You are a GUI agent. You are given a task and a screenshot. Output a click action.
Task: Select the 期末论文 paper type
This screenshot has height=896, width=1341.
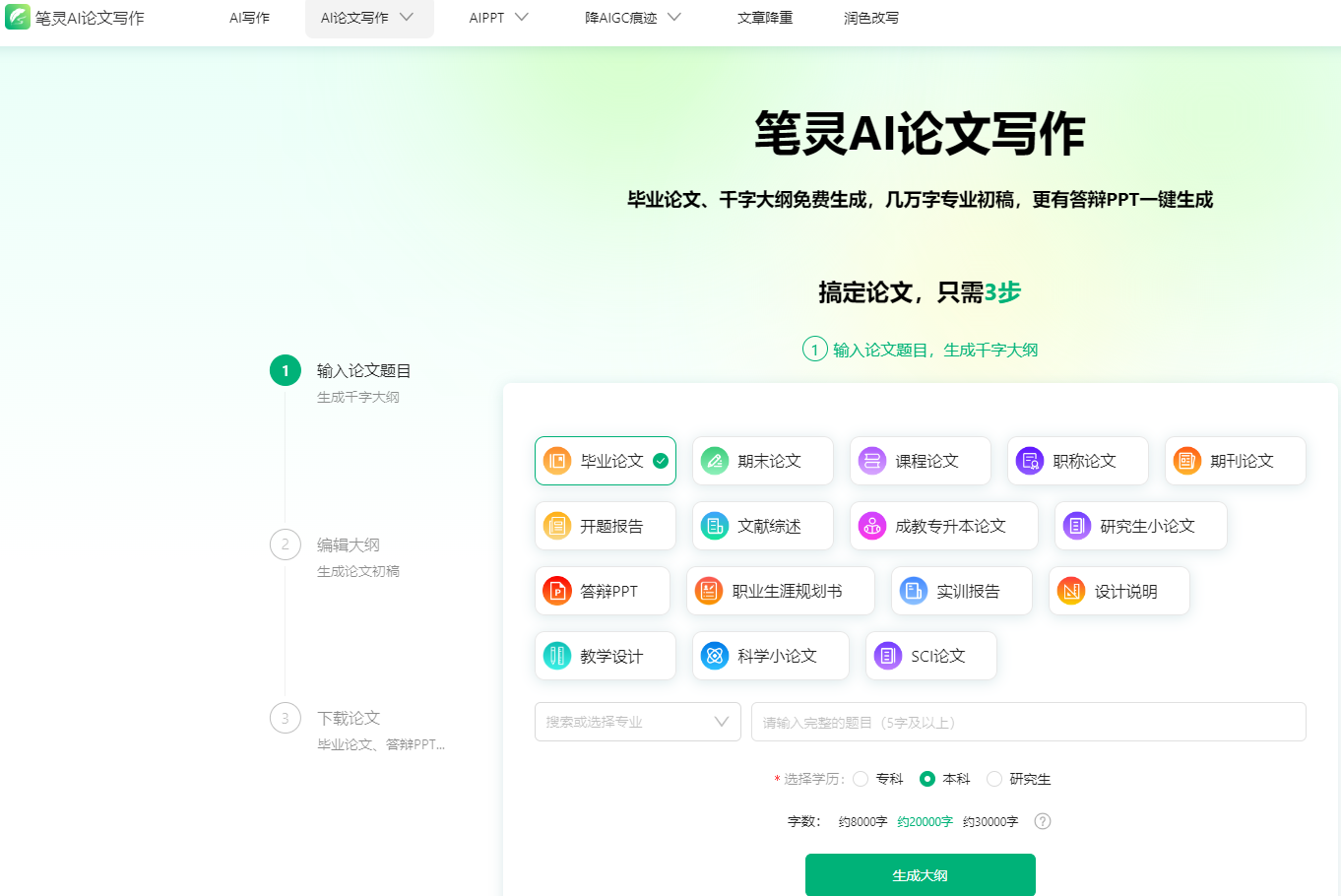763,461
